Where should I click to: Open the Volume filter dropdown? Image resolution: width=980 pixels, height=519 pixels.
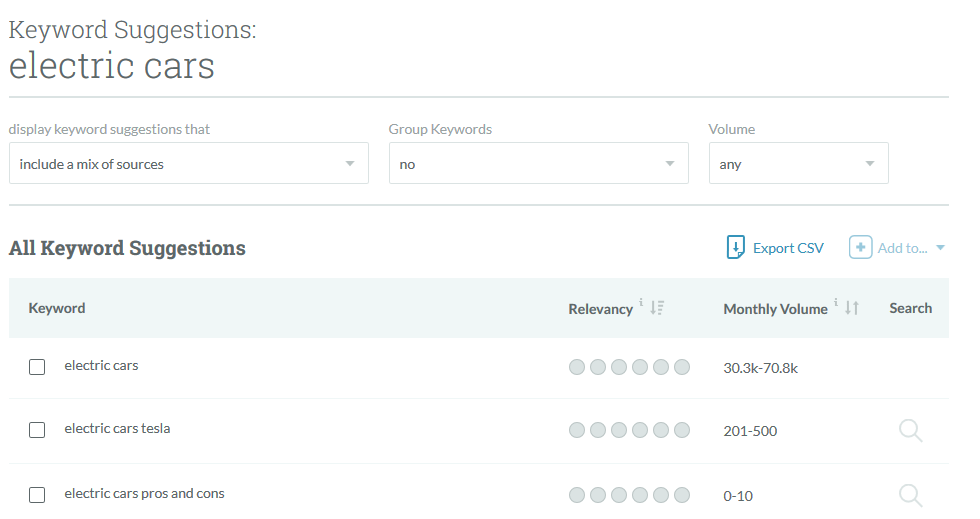pos(798,163)
